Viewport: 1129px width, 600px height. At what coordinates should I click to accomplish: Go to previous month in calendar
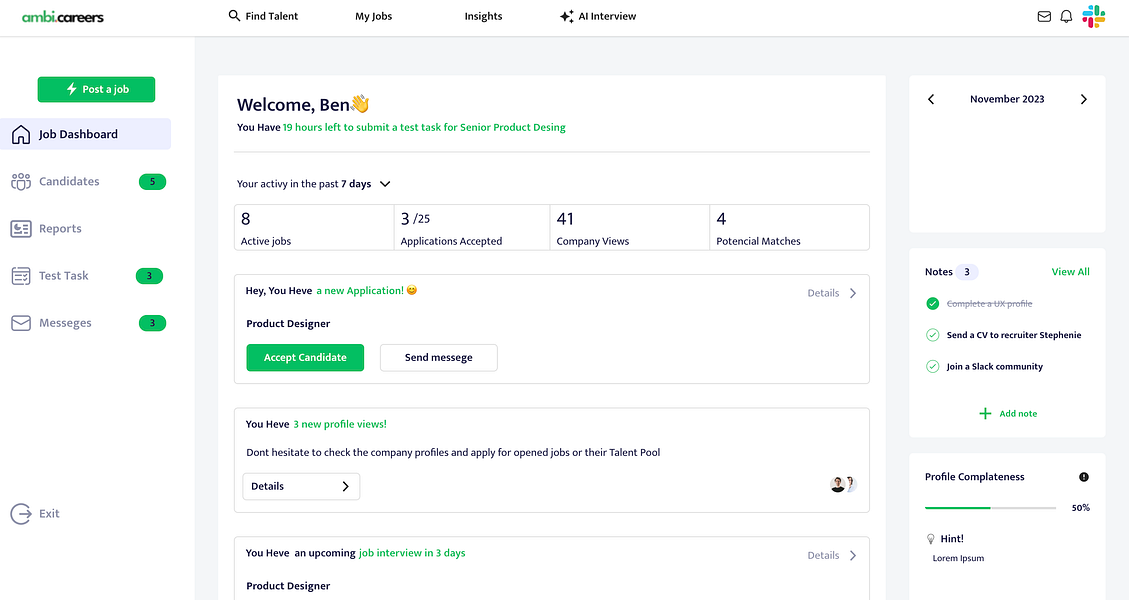pyautogui.click(x=931, y=99)
